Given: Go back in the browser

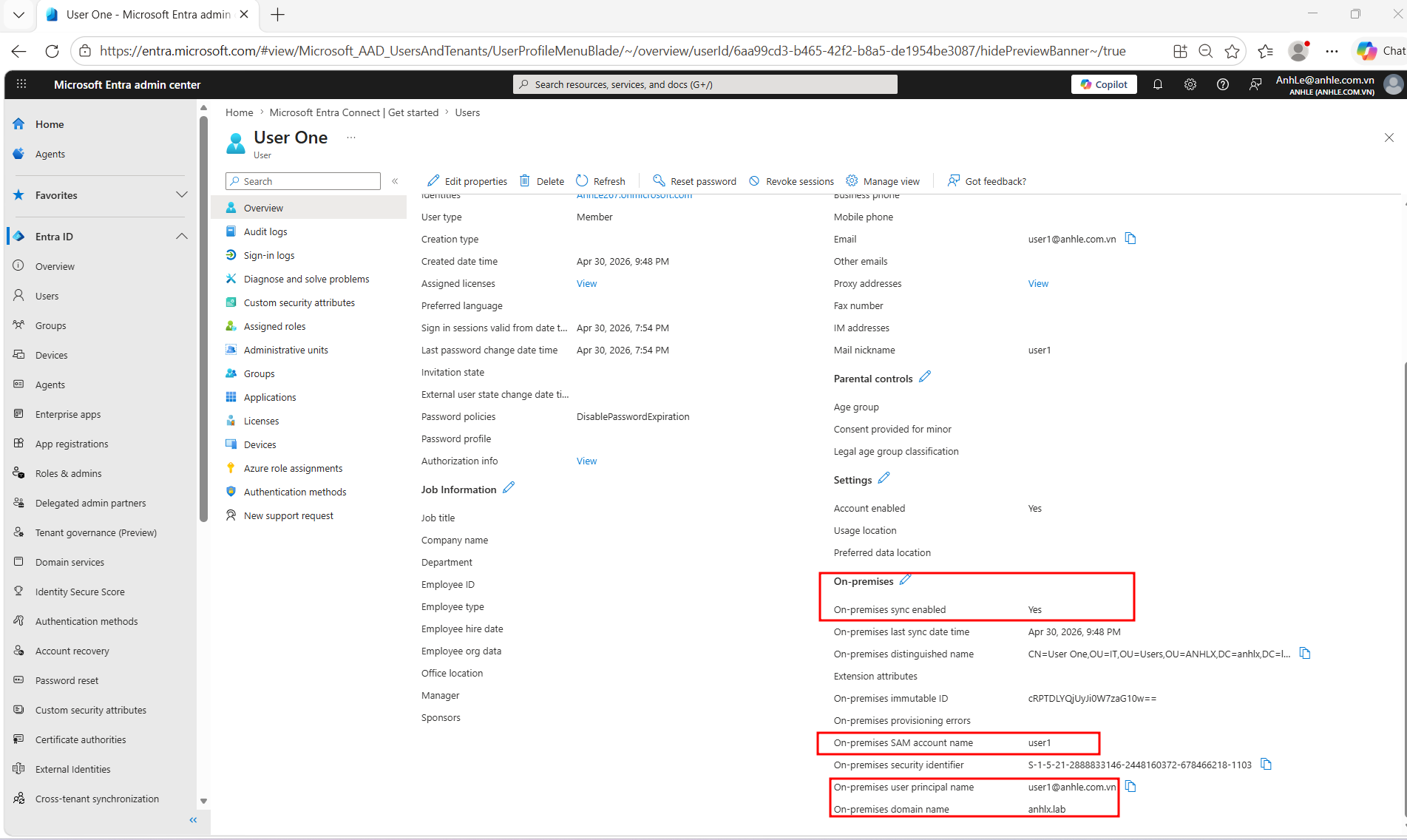Looking at the screenshot, I should [x=19, y=51].
